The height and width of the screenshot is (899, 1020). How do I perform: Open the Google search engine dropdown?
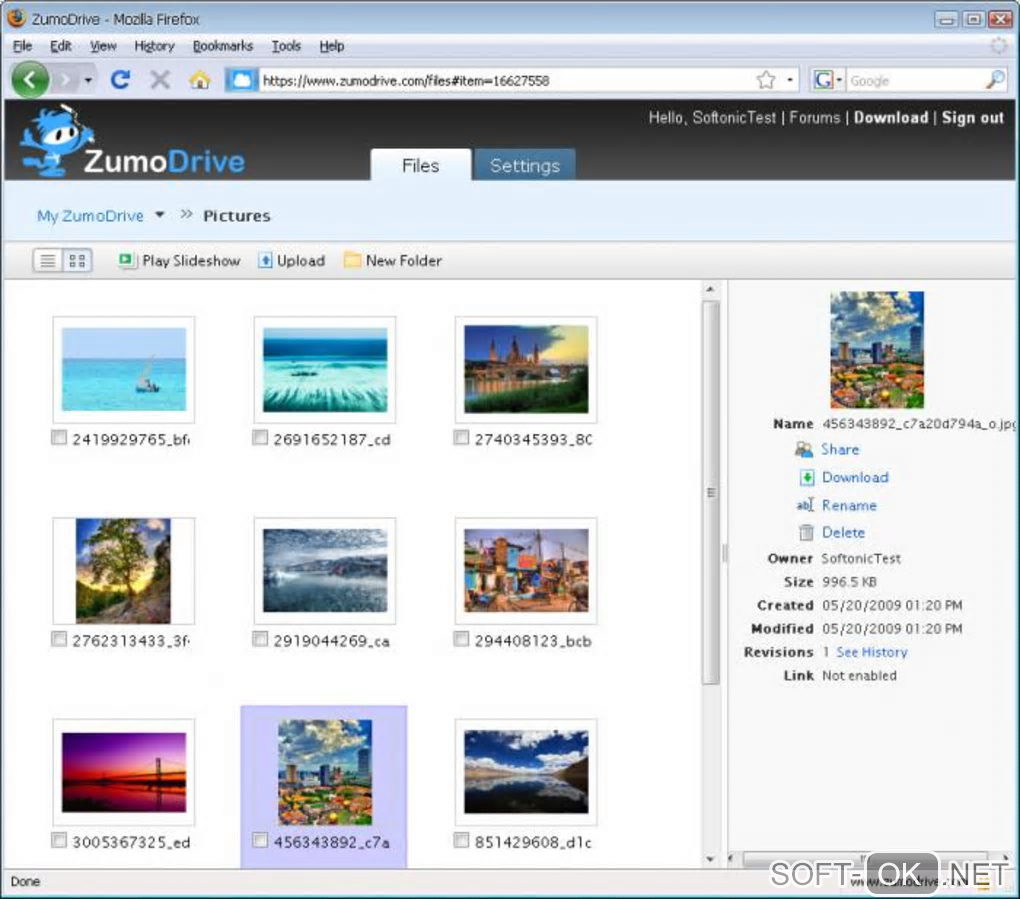click(839, 80)
